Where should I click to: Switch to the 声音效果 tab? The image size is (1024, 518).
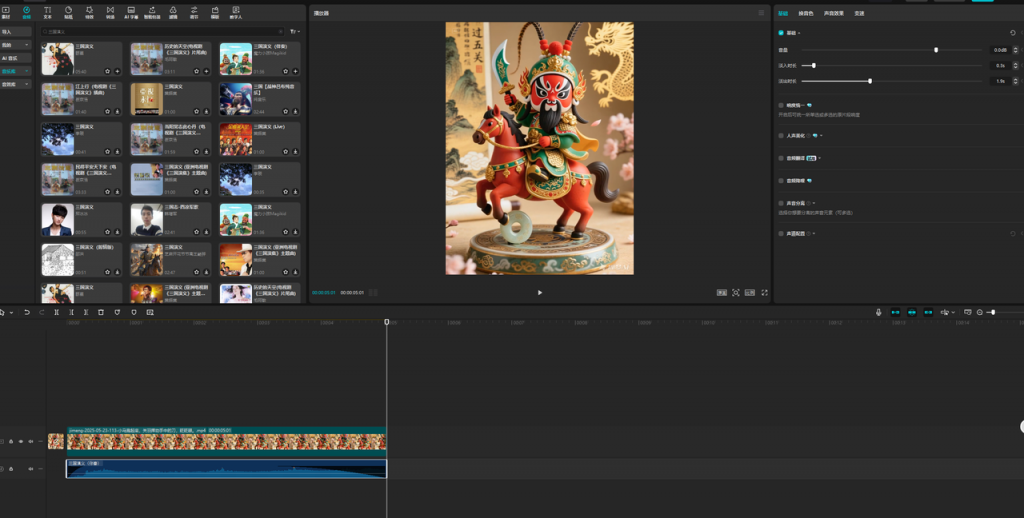coord(833,13)
